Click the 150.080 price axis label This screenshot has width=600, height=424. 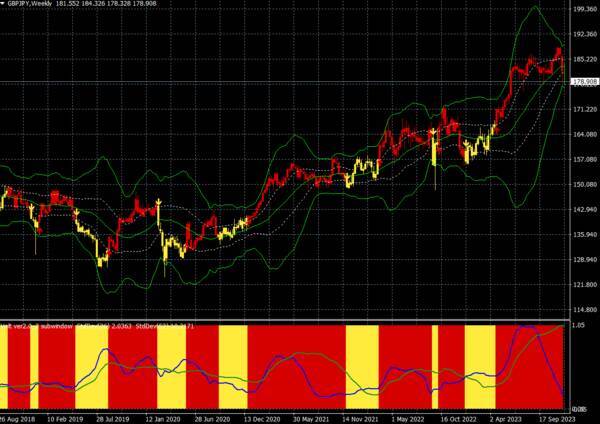pos(584,184)
